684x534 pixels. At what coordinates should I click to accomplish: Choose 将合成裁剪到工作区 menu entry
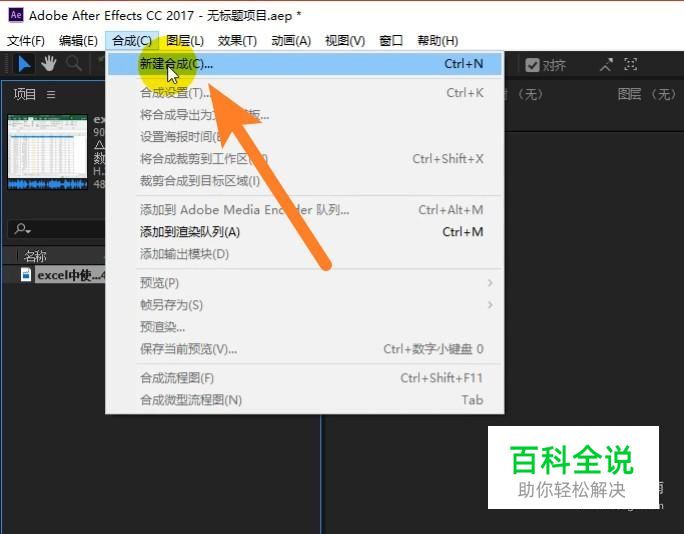[x=305, y=159]
